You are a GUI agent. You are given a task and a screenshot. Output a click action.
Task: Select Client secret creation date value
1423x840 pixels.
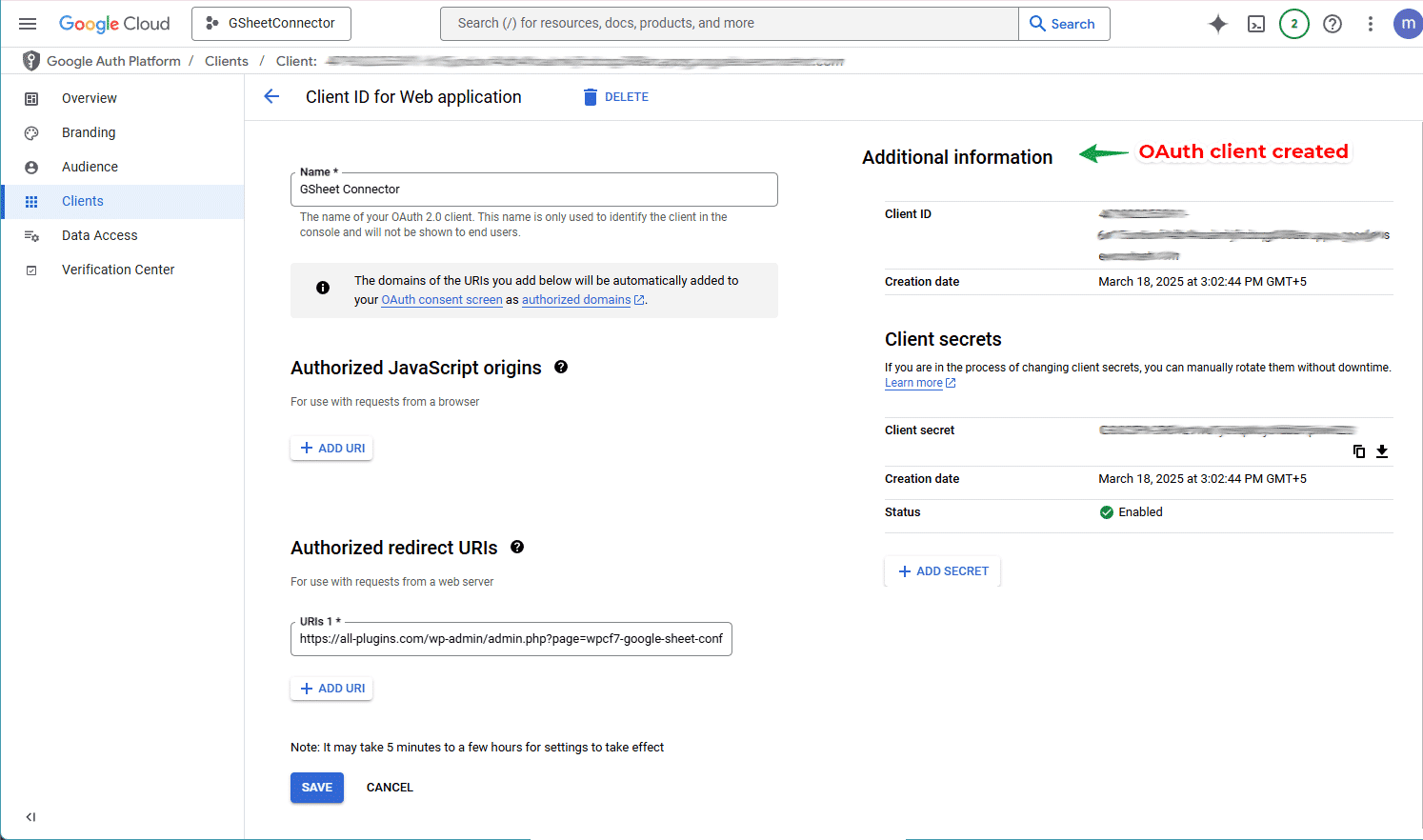1202,479
